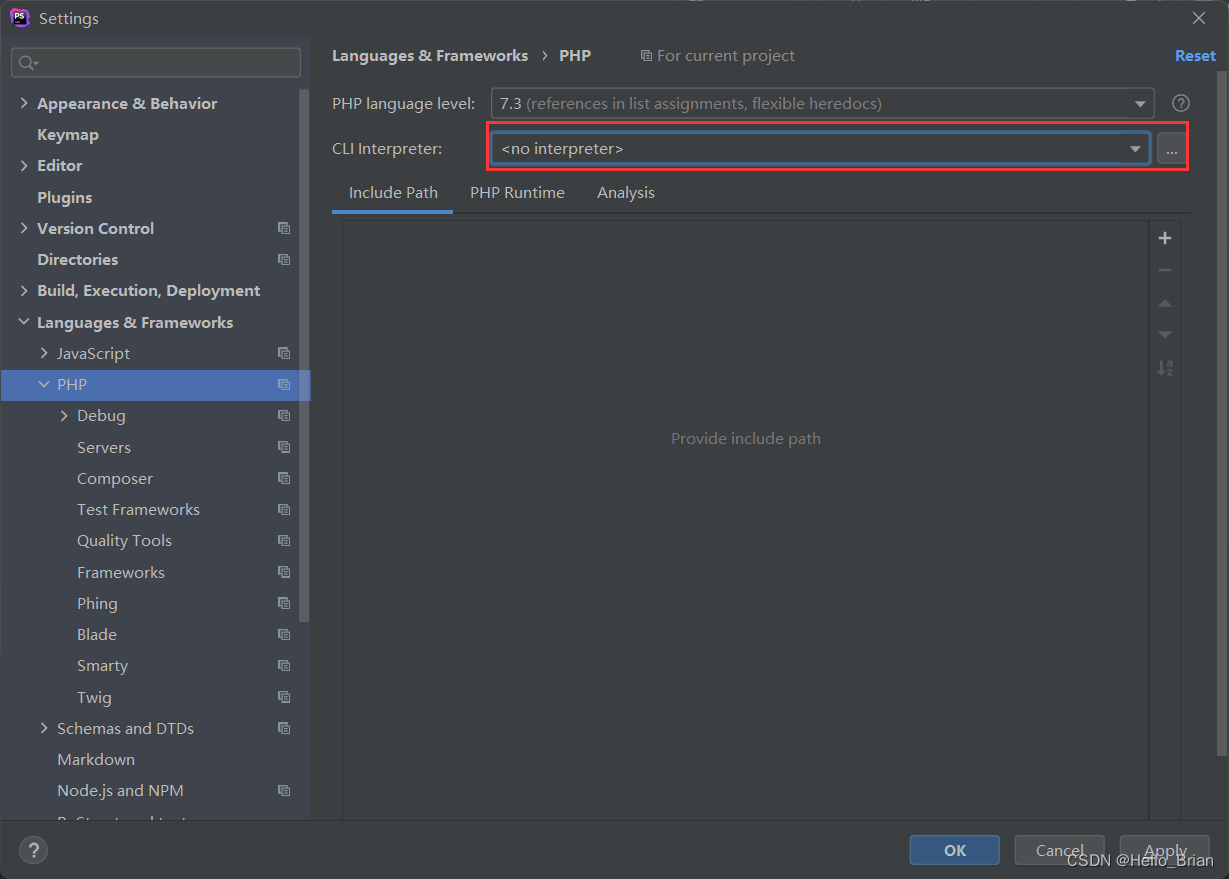Open Markdown settings
Viewport: 1229px width, 879px height.
click(x=96, y=759)
